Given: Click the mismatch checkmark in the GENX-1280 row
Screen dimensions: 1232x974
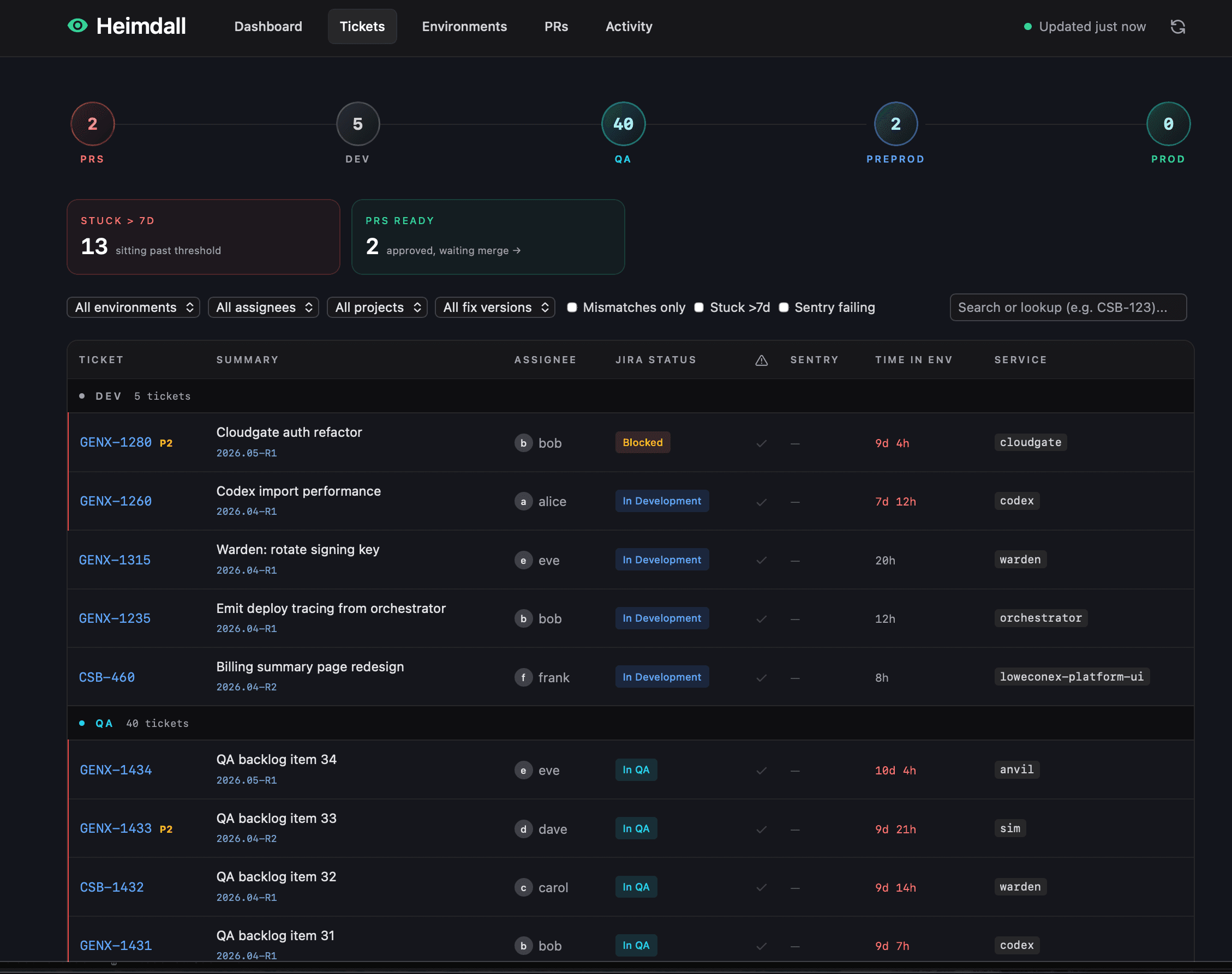Looking at the screenshot, I should 762,443.
